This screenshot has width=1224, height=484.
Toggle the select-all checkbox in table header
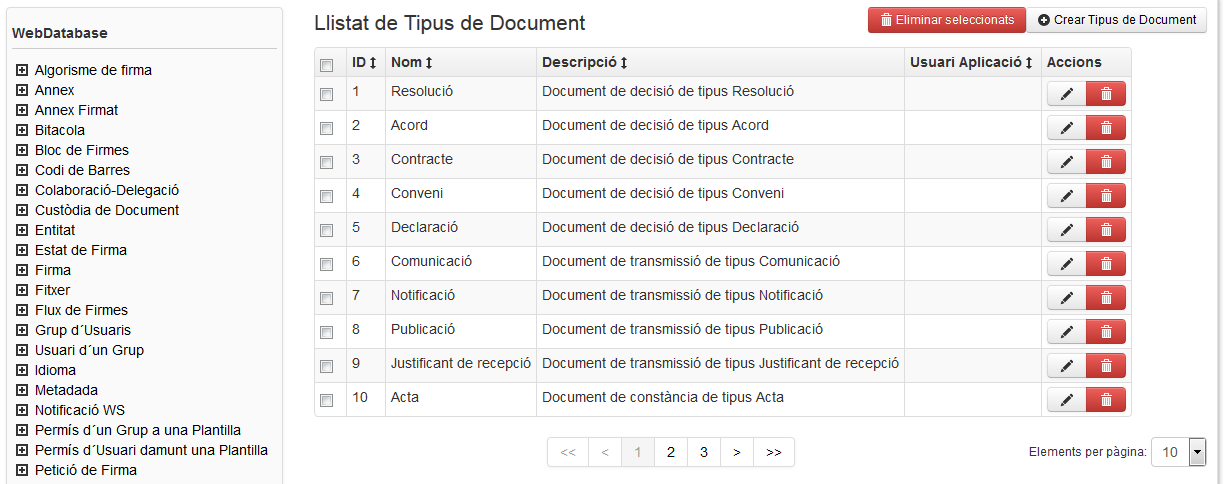point(326,65)
